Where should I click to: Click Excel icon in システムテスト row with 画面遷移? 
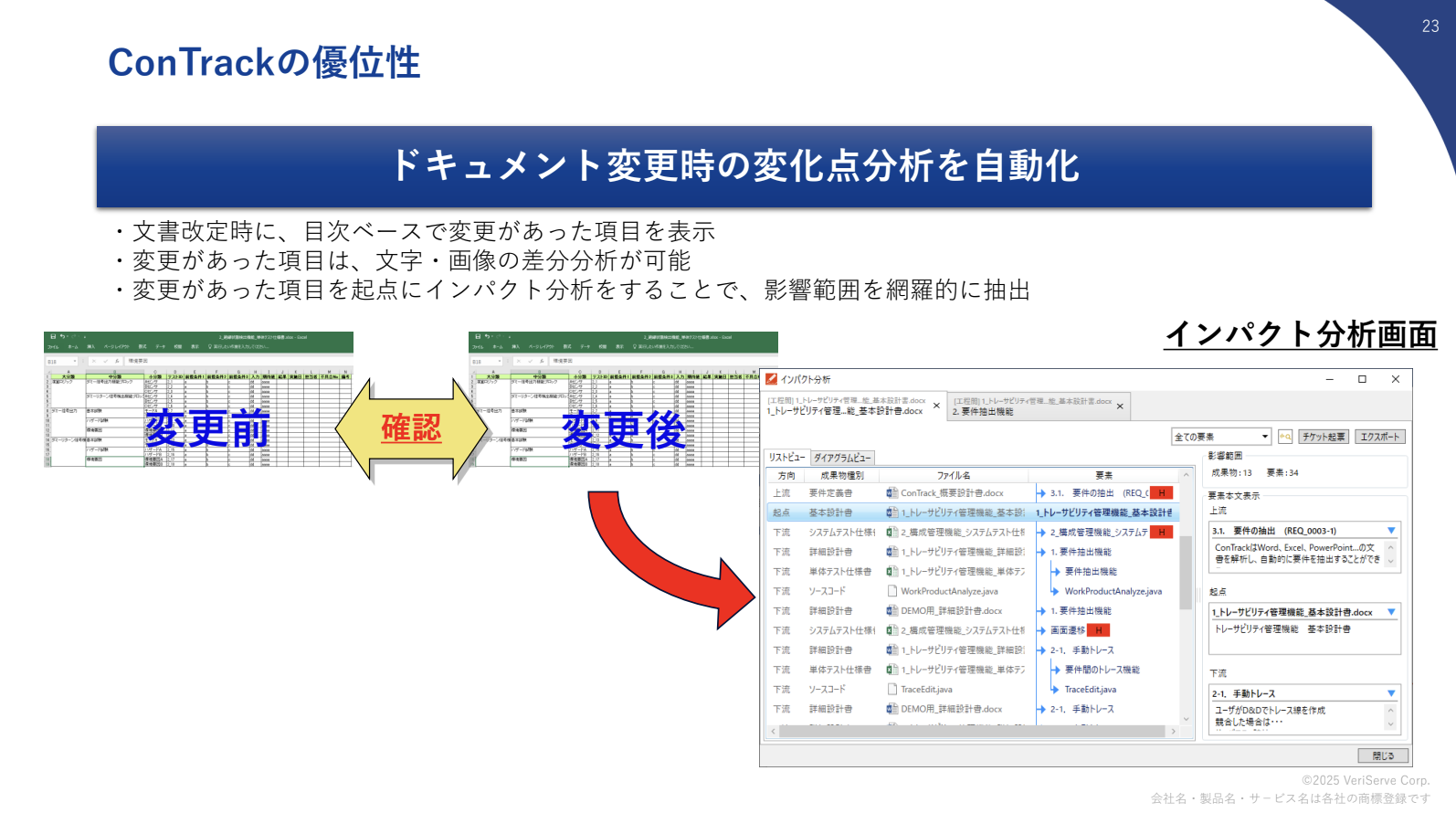pyautogui.click(x=892, y=630)
